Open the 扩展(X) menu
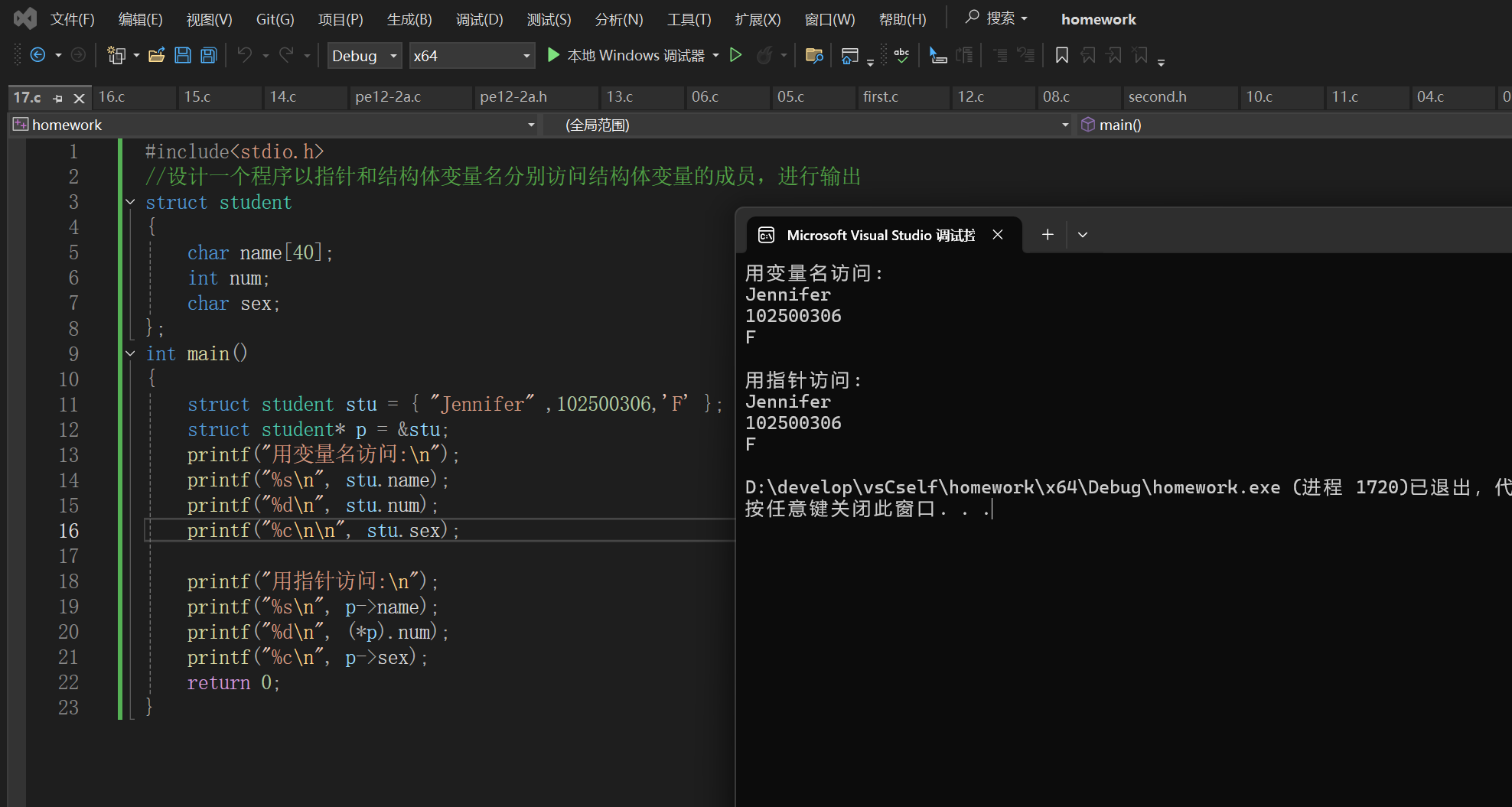Image resolution: width=1512 pixels, height=807 pixels. (x=758, y=19)
